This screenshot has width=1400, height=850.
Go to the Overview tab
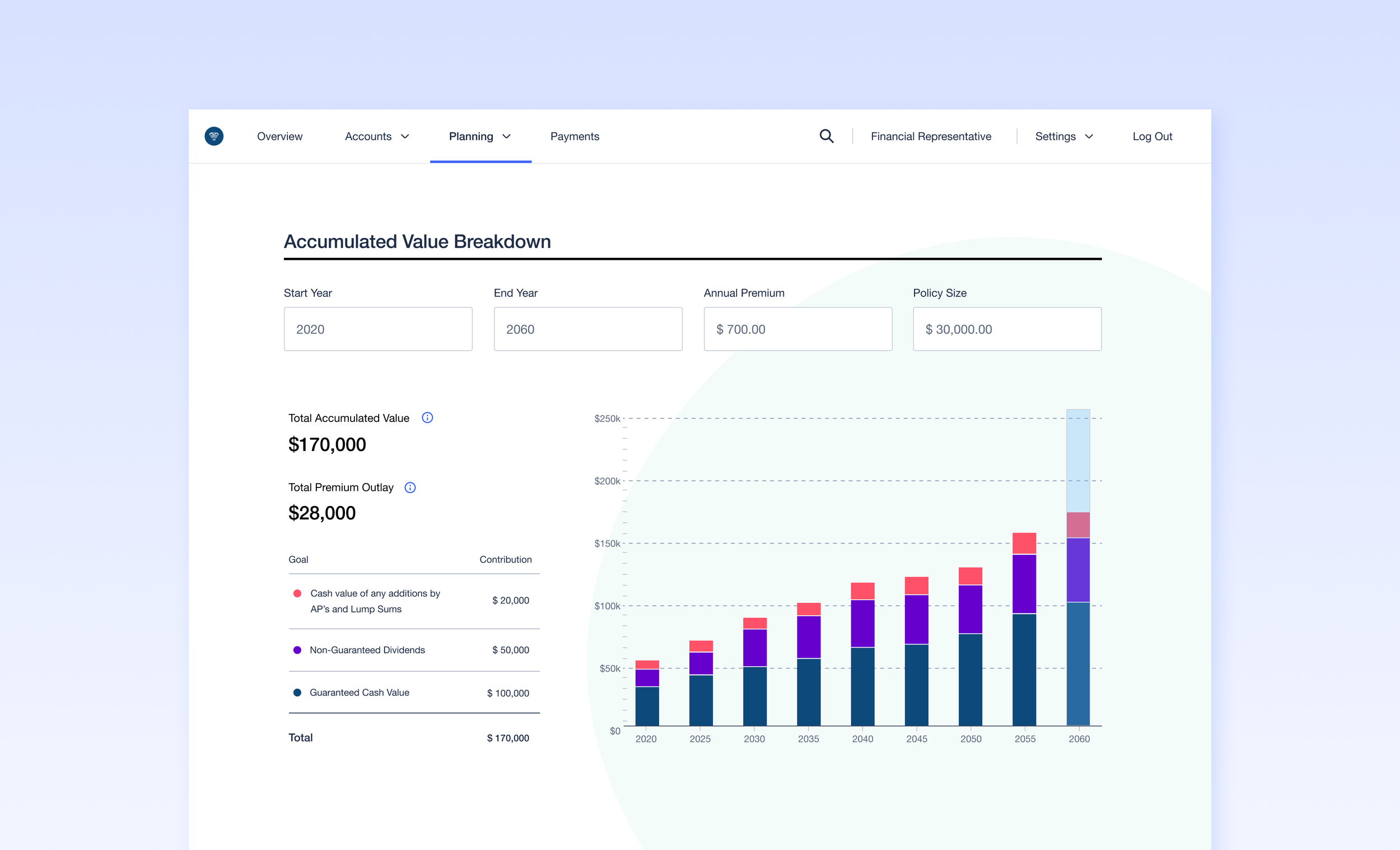[279, 137]
